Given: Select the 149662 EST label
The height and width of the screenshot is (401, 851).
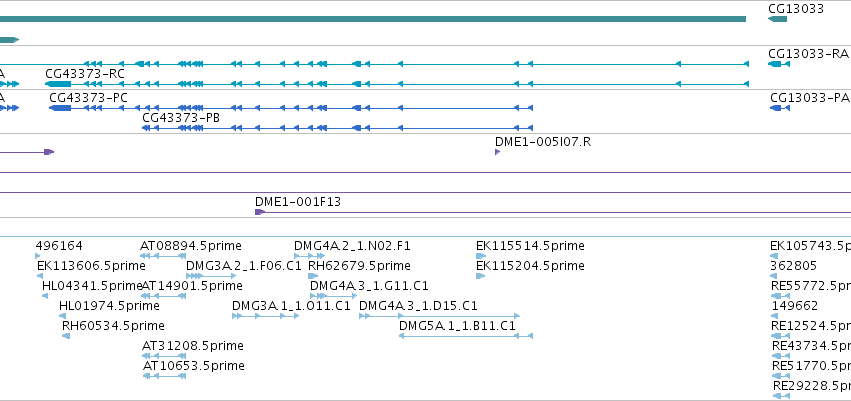Looking at the screenshot, I should [x=795, y=305].
